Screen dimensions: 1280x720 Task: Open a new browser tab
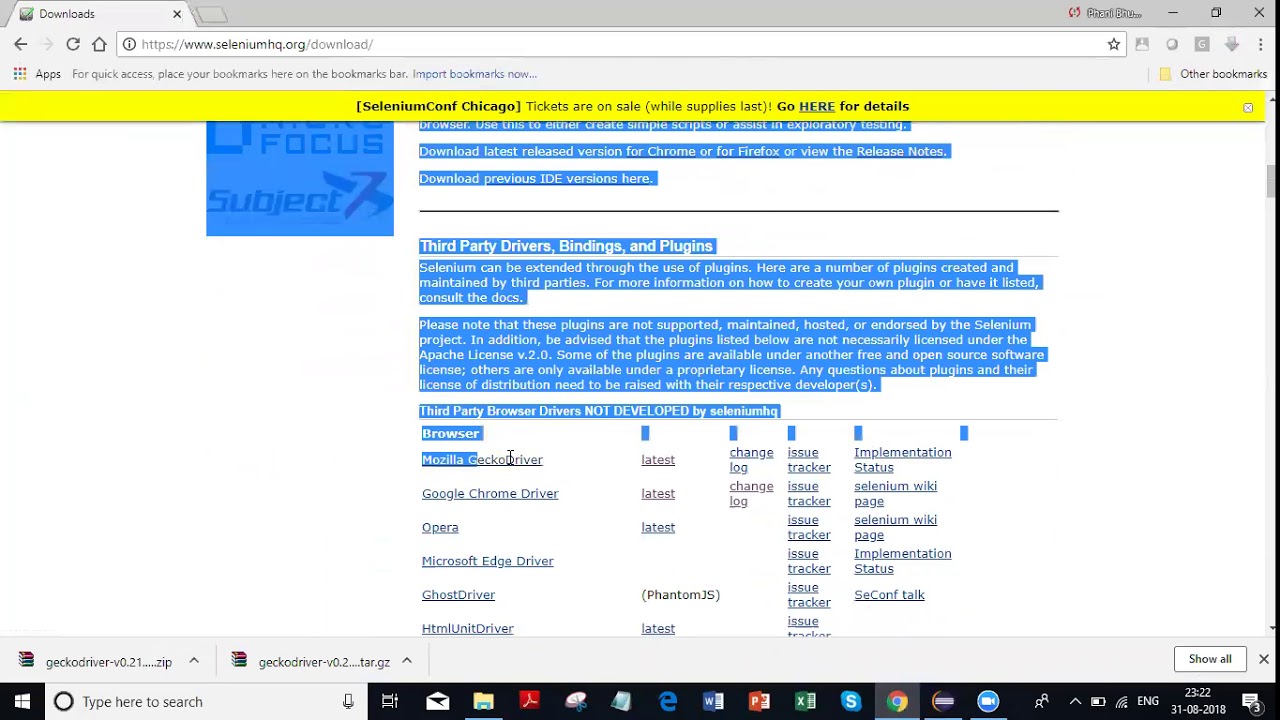tap(211, 14)
